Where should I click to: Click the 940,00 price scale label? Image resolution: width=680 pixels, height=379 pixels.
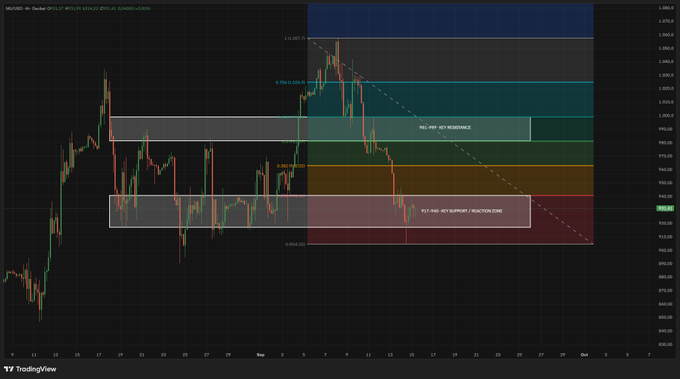click(666, 196)
